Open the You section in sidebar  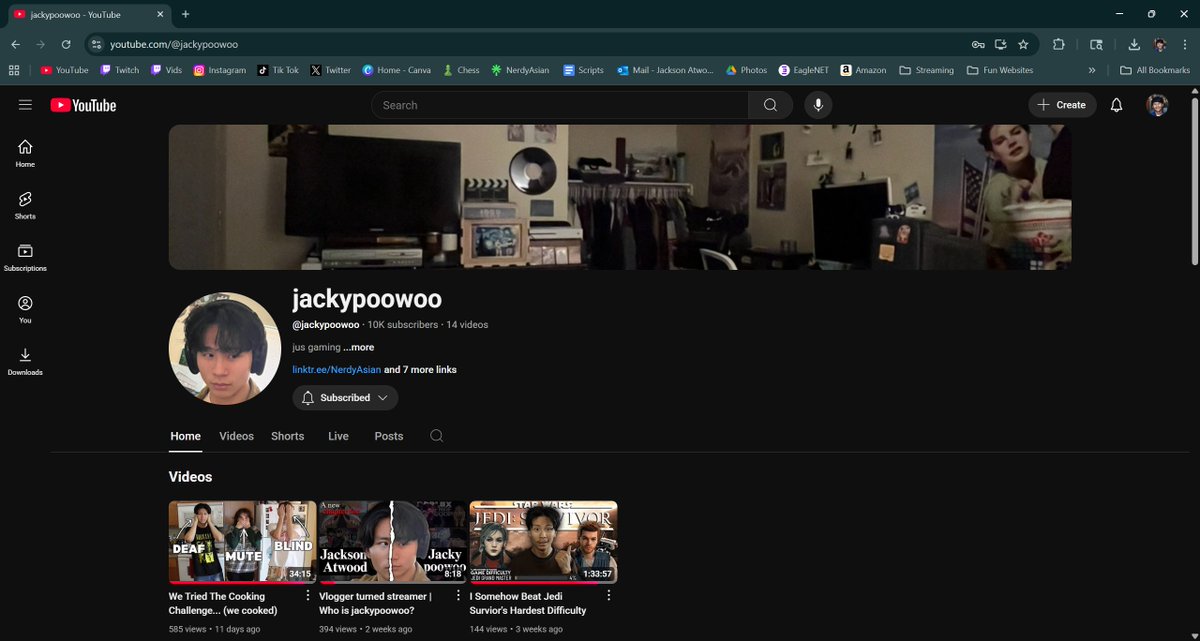[25, 310]
